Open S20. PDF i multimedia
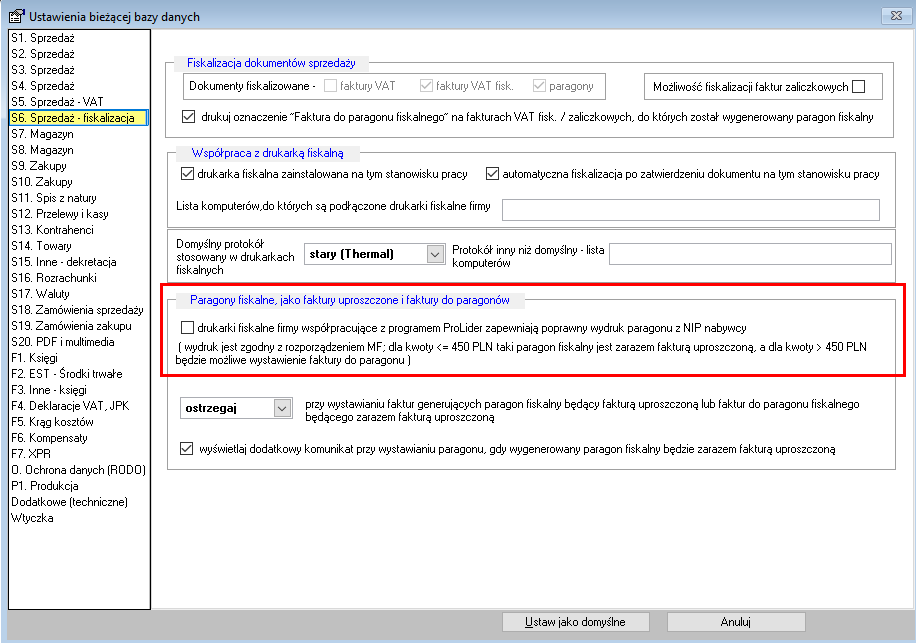 (x=79, y=342)
